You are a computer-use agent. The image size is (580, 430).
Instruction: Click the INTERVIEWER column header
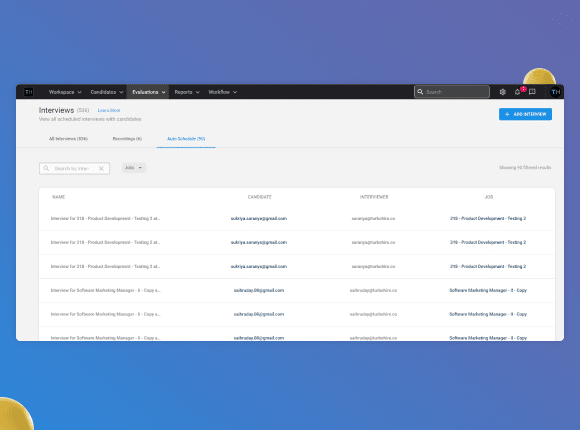click(374, 197)
